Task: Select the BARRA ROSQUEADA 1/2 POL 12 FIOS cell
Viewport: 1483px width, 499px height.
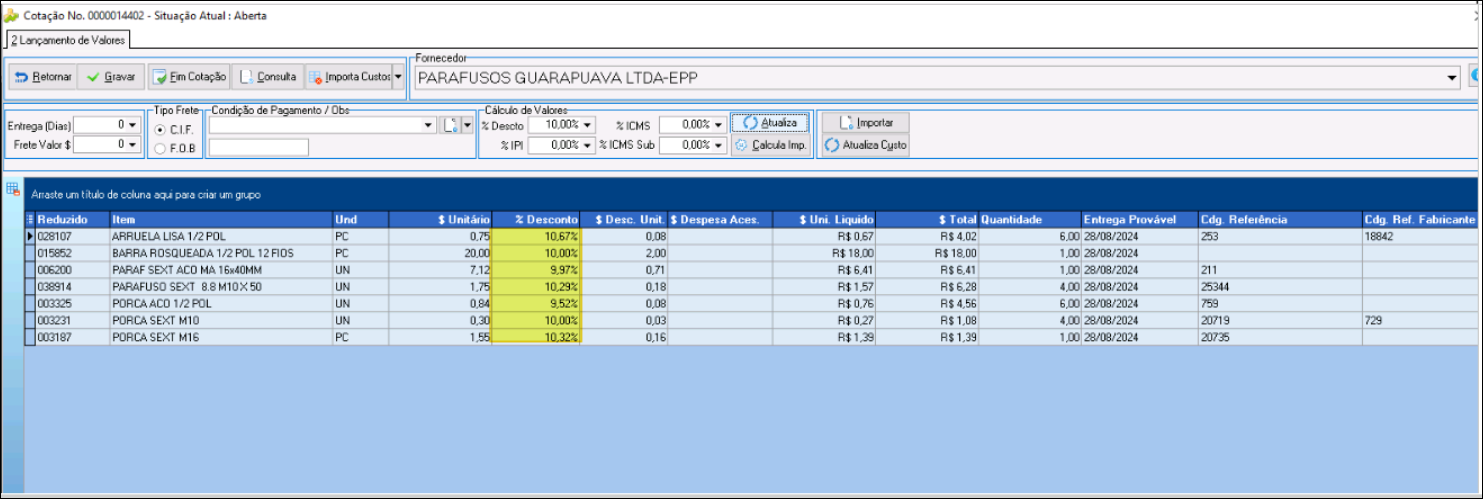Action: [221, 253]
